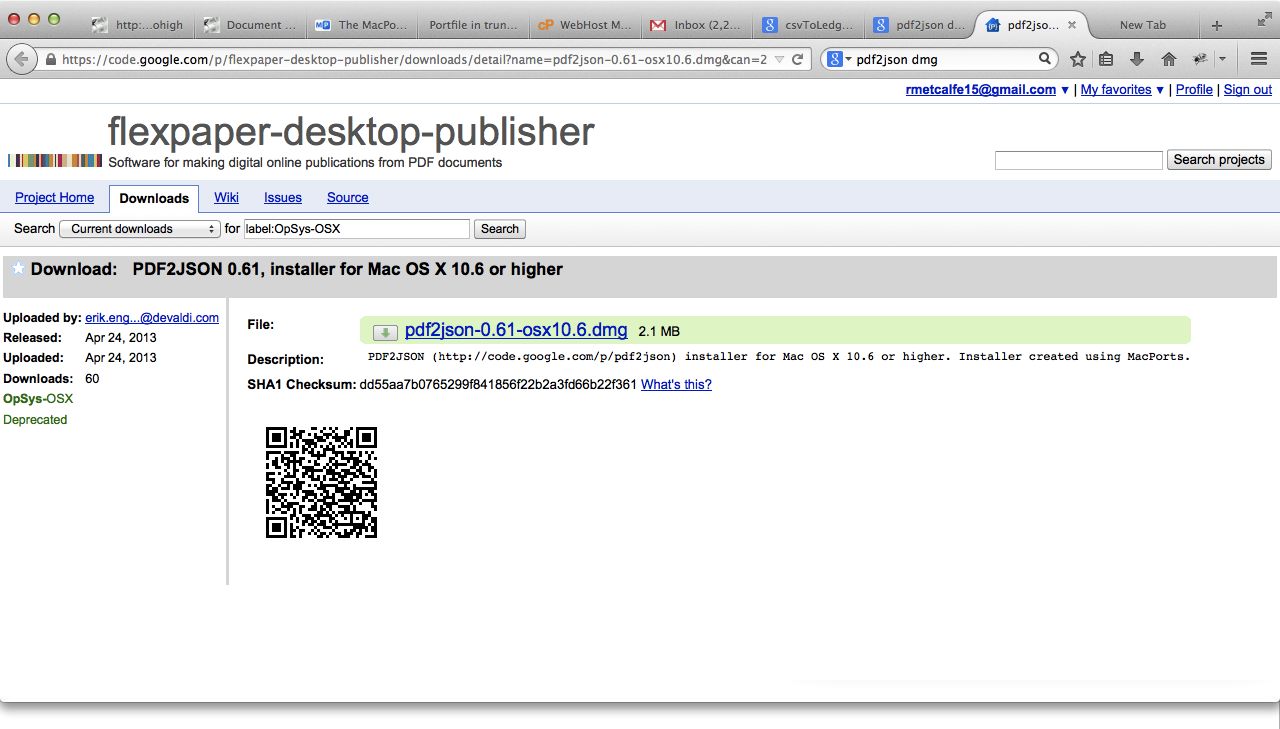1280x729 pixels.
Task: Select the Downloads tab
Action: coord(154,198)
